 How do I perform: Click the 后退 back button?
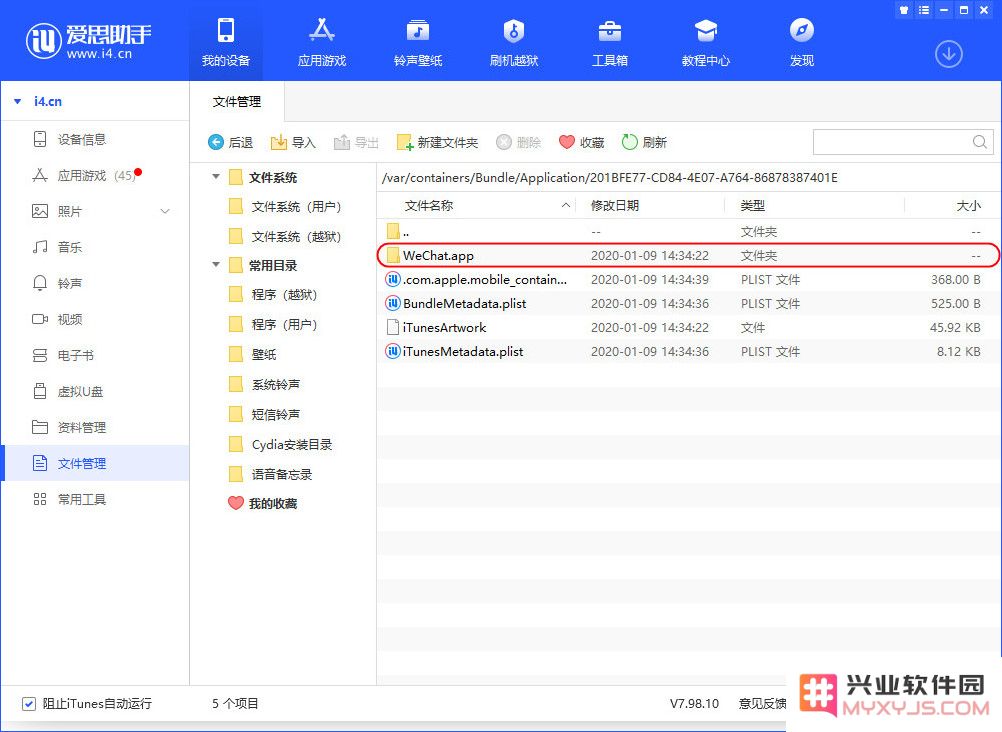tap(231, 142)
